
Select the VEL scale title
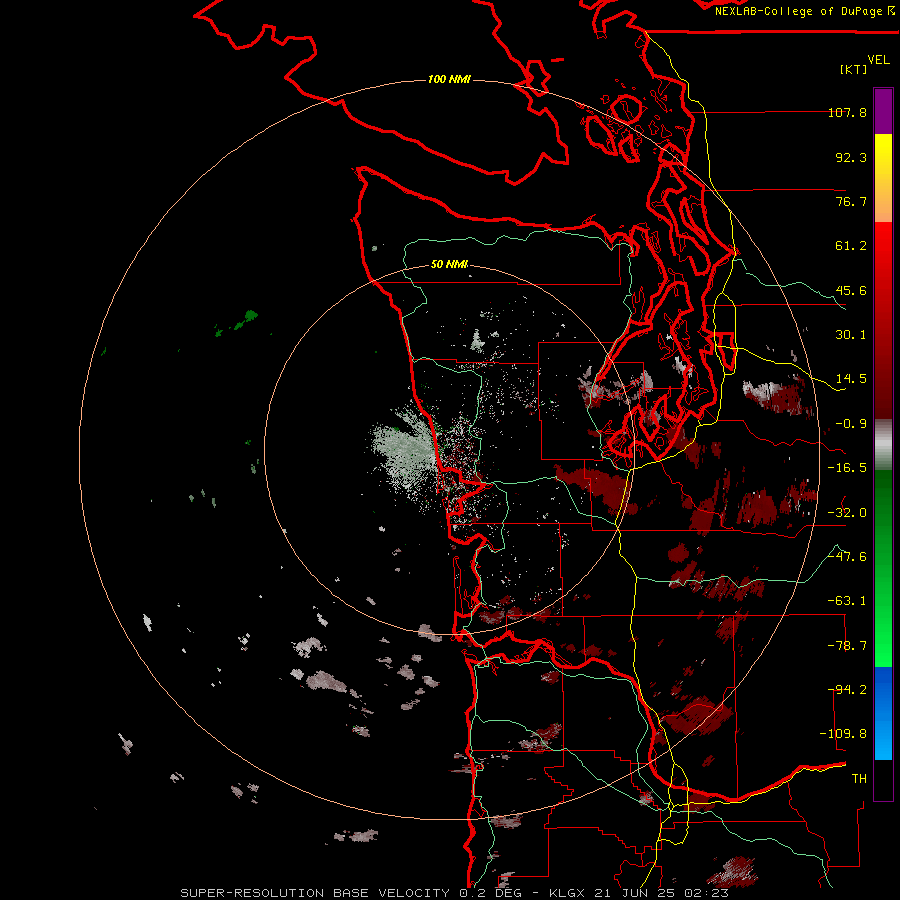coord(878,60)
